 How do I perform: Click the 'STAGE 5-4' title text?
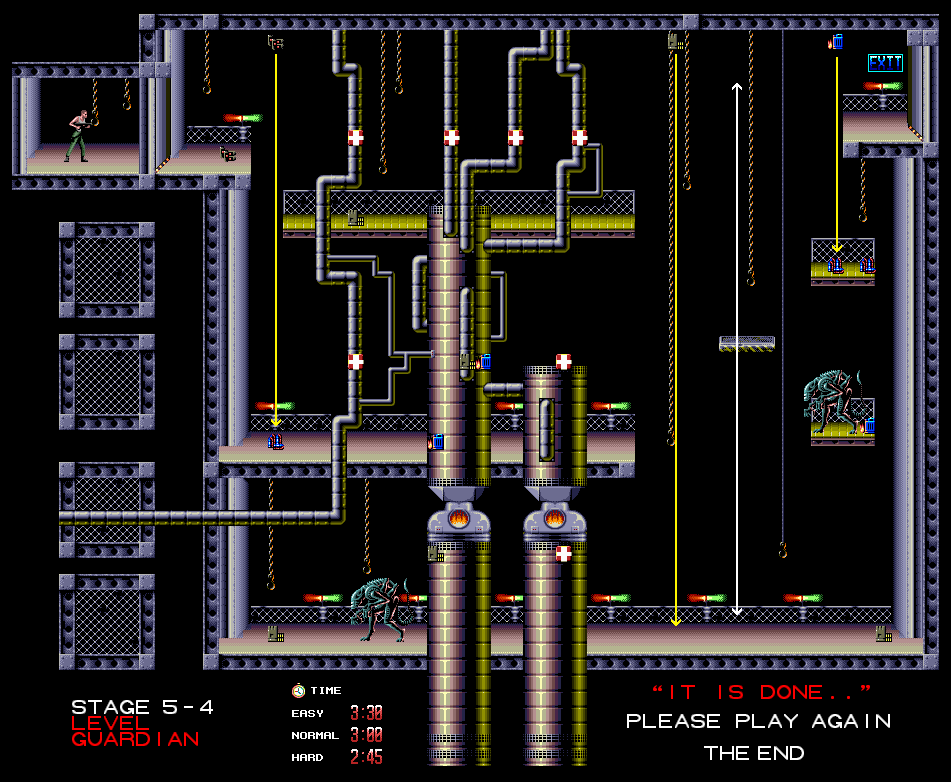[142, 707]
